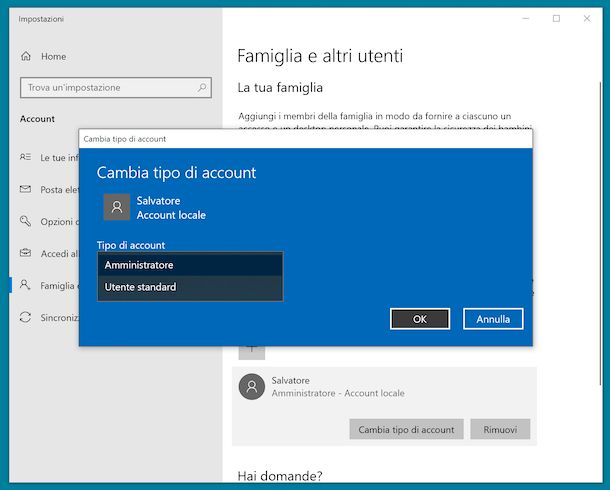Screen dimensions: 610x490
Task: Click Cambia tipo di account button for Salvatore
Action: coord(406,429)
